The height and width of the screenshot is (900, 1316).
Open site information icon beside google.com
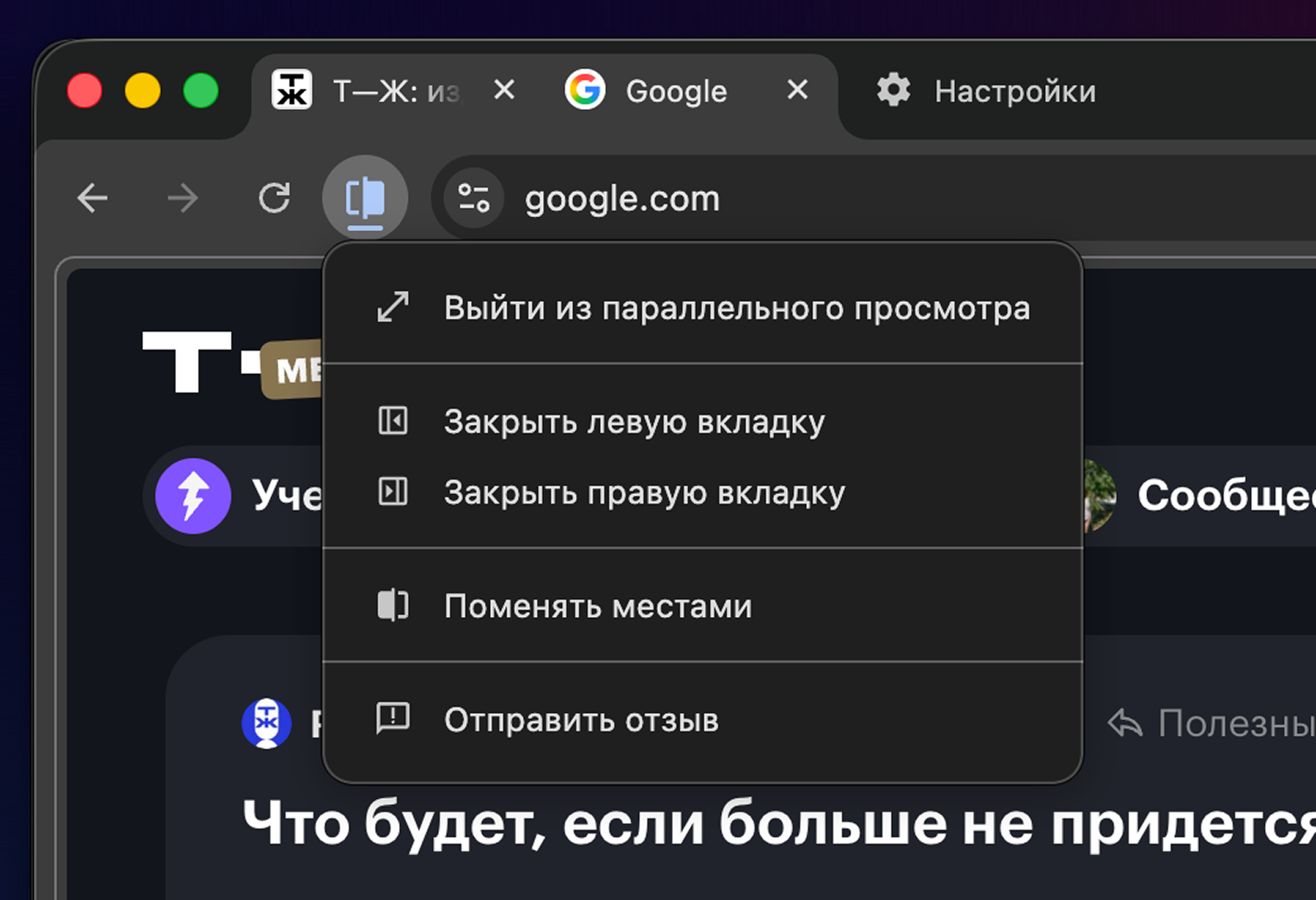click(x=474, y=198)
